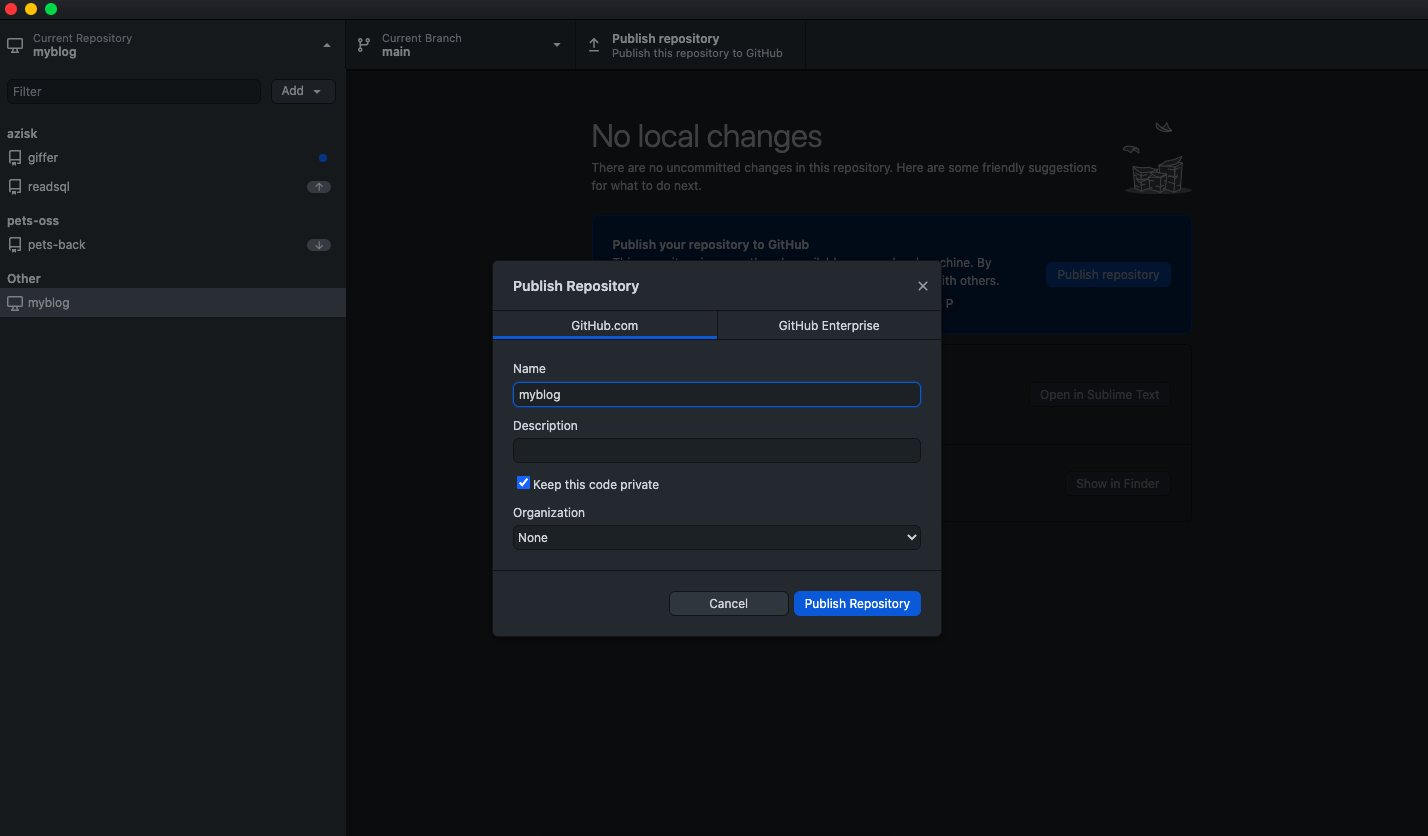Click the repository icon beside giffer
Viewport: 1428px width, 836px height.
[x=15, y=158]
